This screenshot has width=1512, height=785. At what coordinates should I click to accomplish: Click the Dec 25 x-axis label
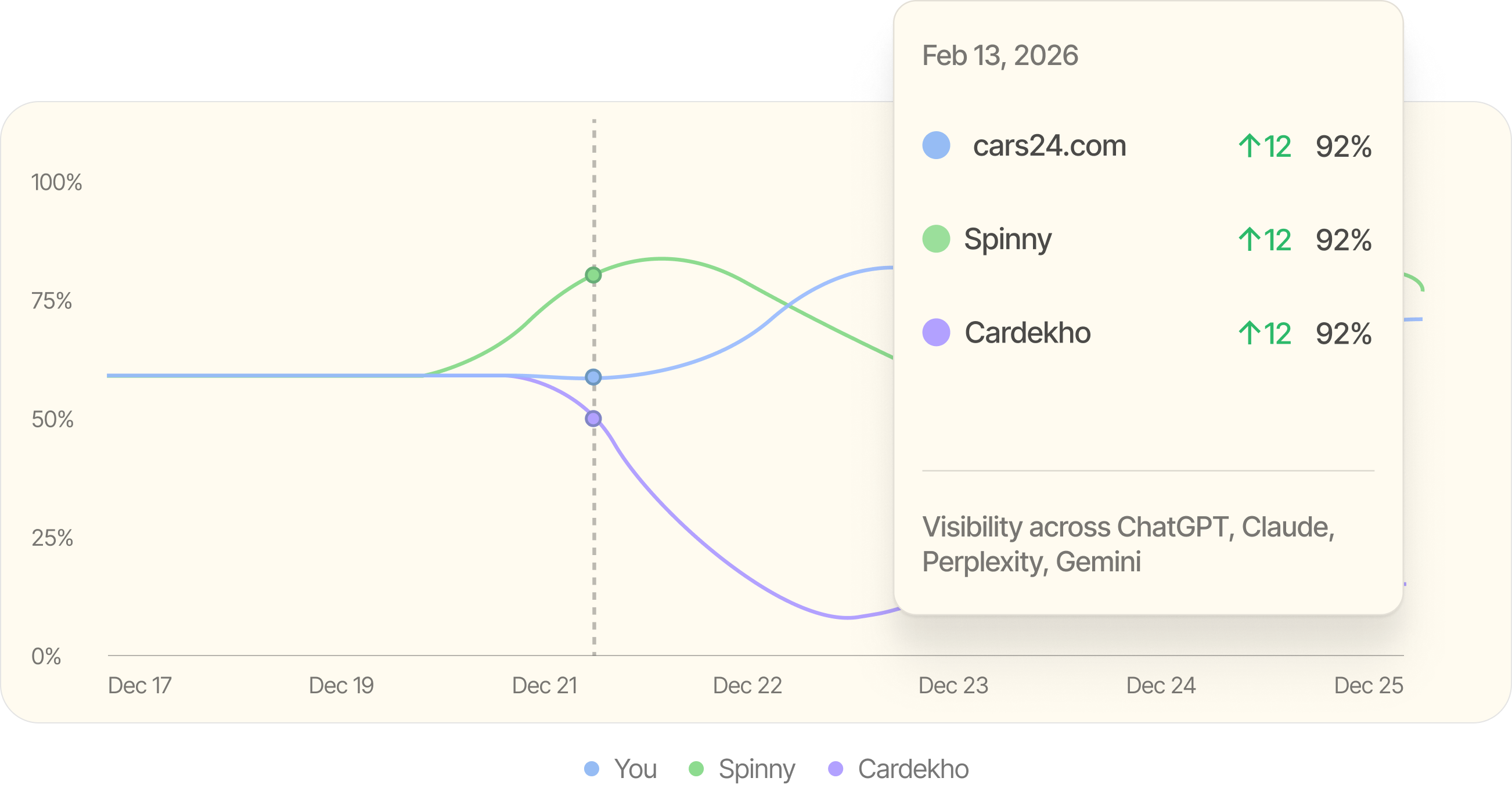(1368, 685)
